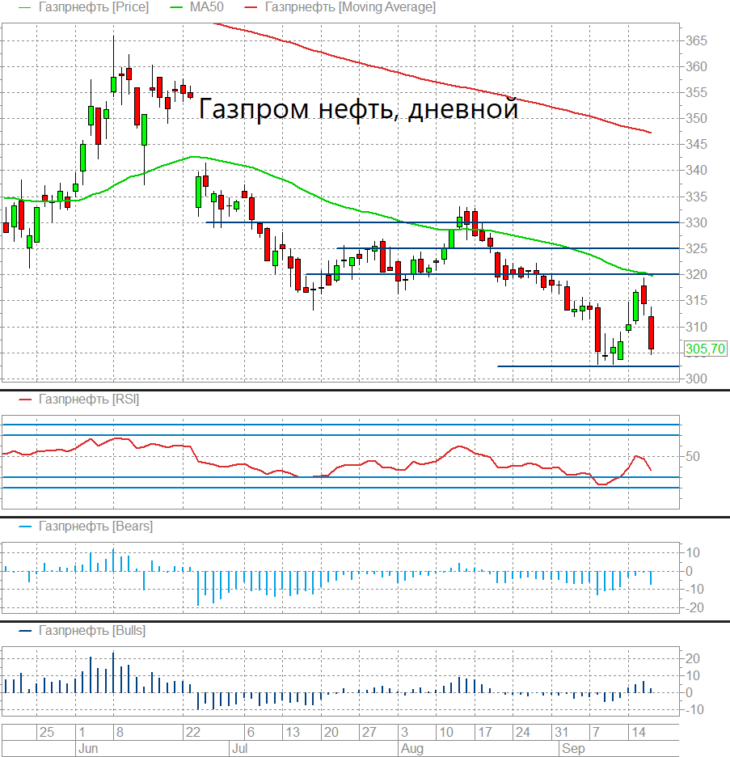Screen dimensions: 730x757
Task: Click the Газпрнефть [Price] legend label
Action: [x=94, y=7]
